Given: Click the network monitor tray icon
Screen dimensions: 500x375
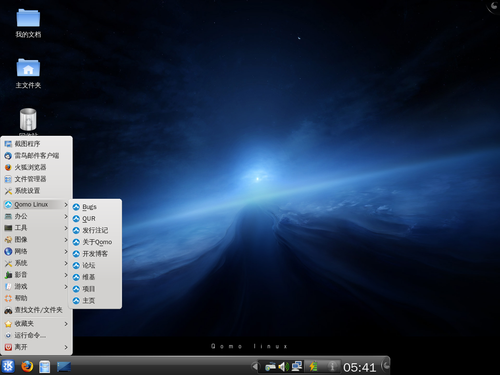Looking at the screenshot, I should (297, 366).
